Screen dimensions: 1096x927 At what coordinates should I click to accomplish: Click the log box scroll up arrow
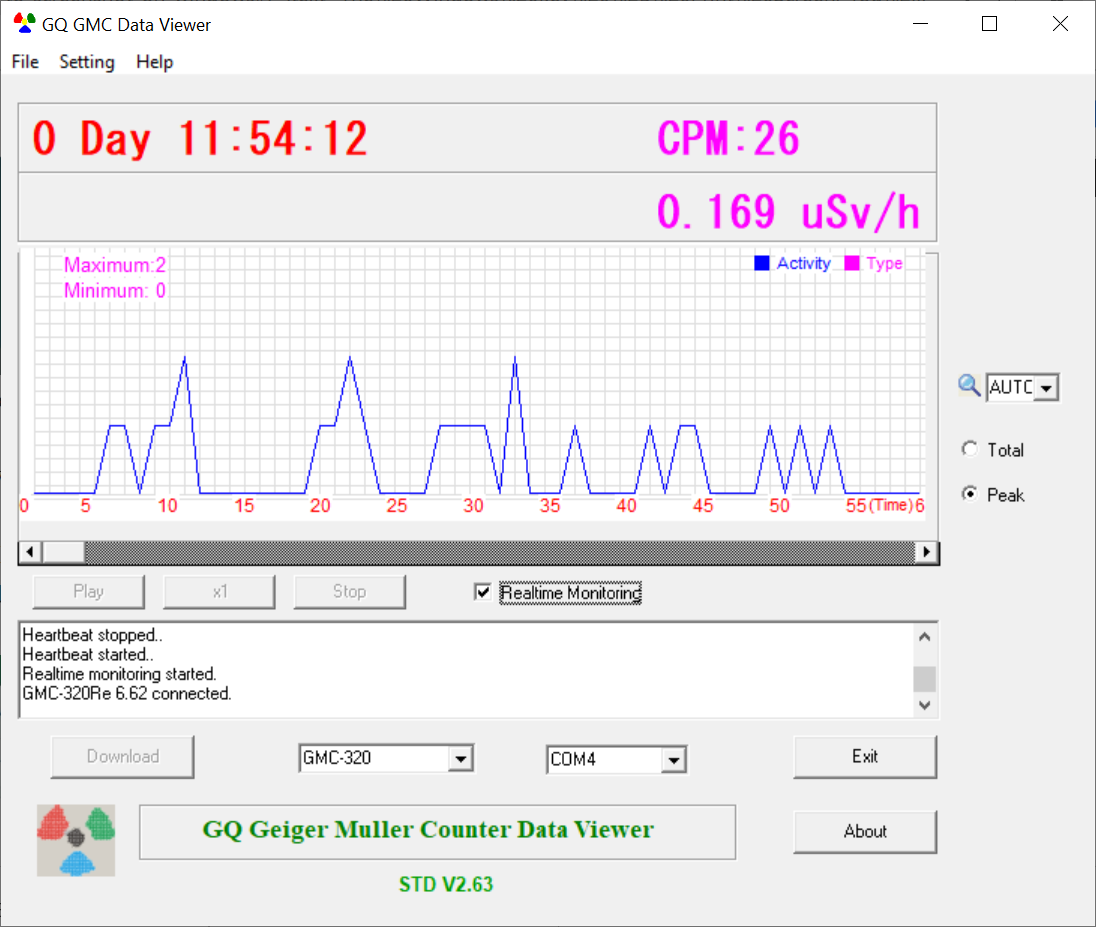(925, 637)
